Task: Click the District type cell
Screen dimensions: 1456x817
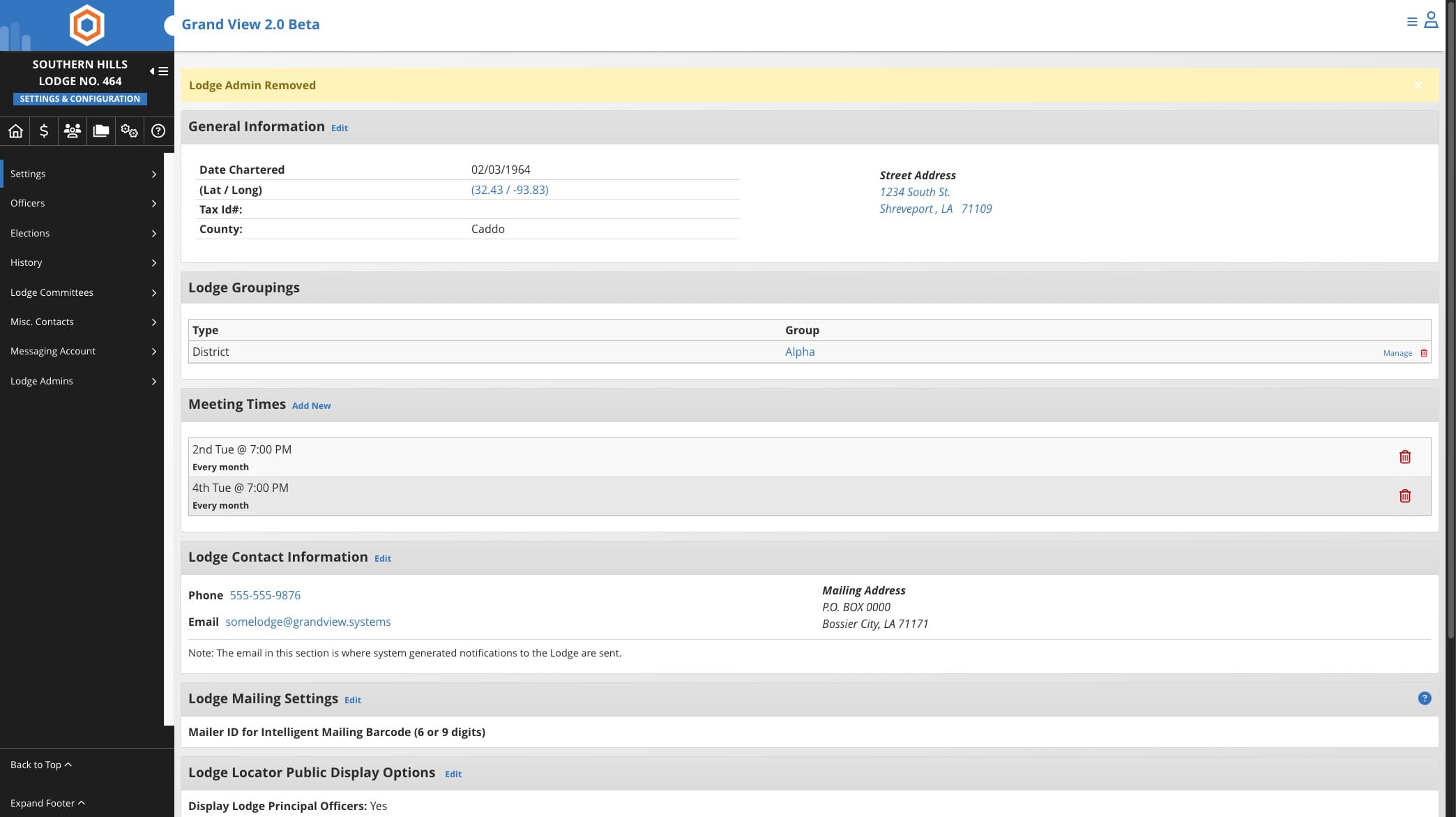Action: [x=211, y=352]
